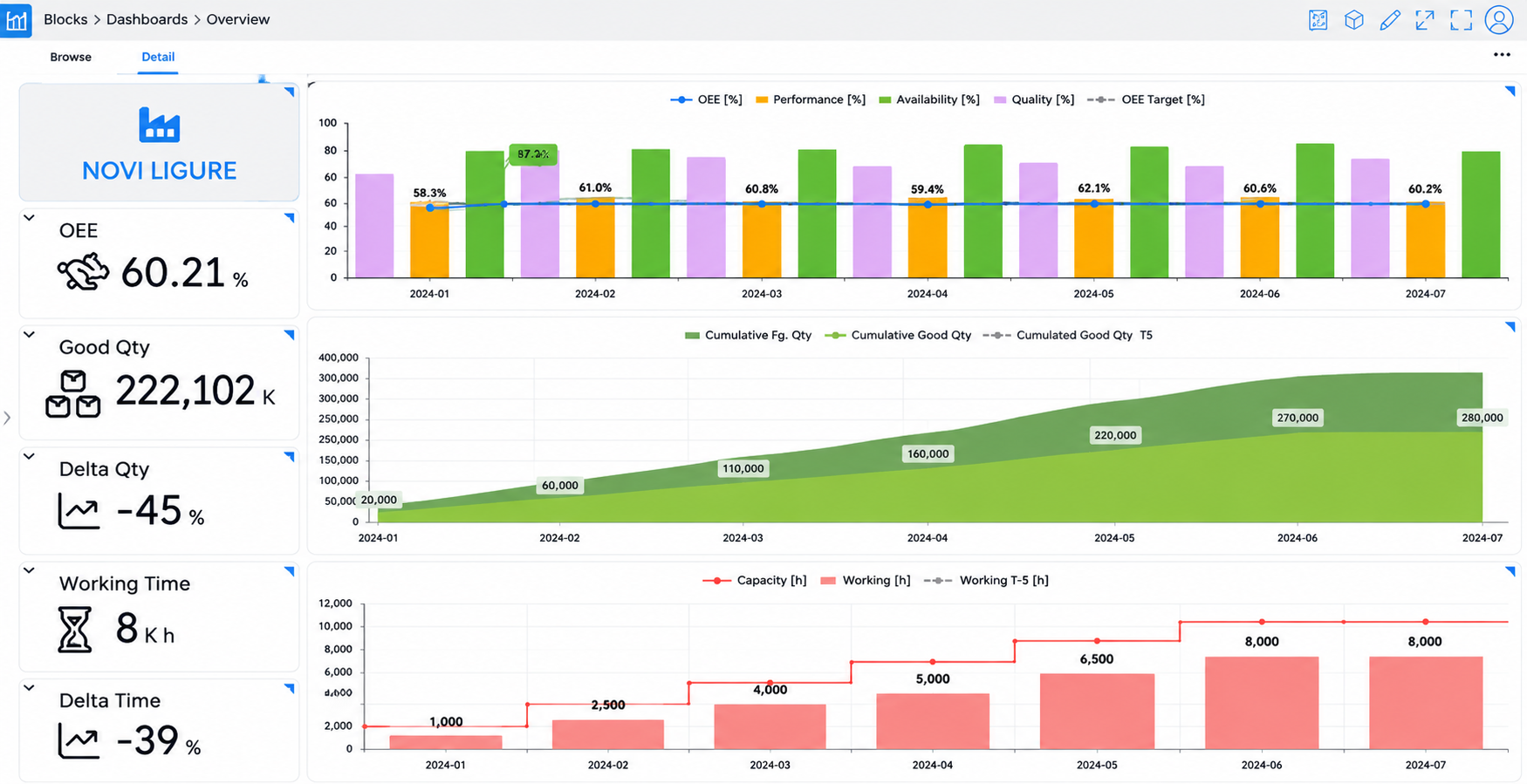The image size is (1527, 784).
Task: Go to Dashboards in breadcrumb
Action: tap(147, 19)
